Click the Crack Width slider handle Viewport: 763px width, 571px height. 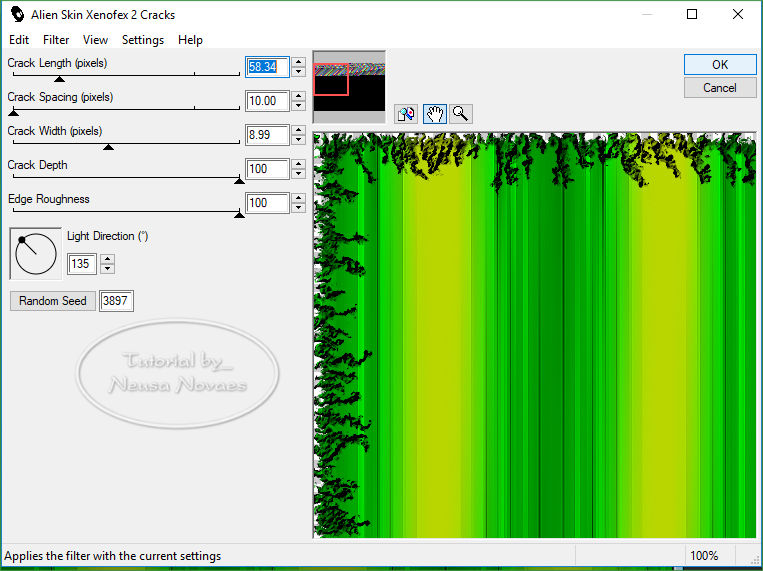109,147
